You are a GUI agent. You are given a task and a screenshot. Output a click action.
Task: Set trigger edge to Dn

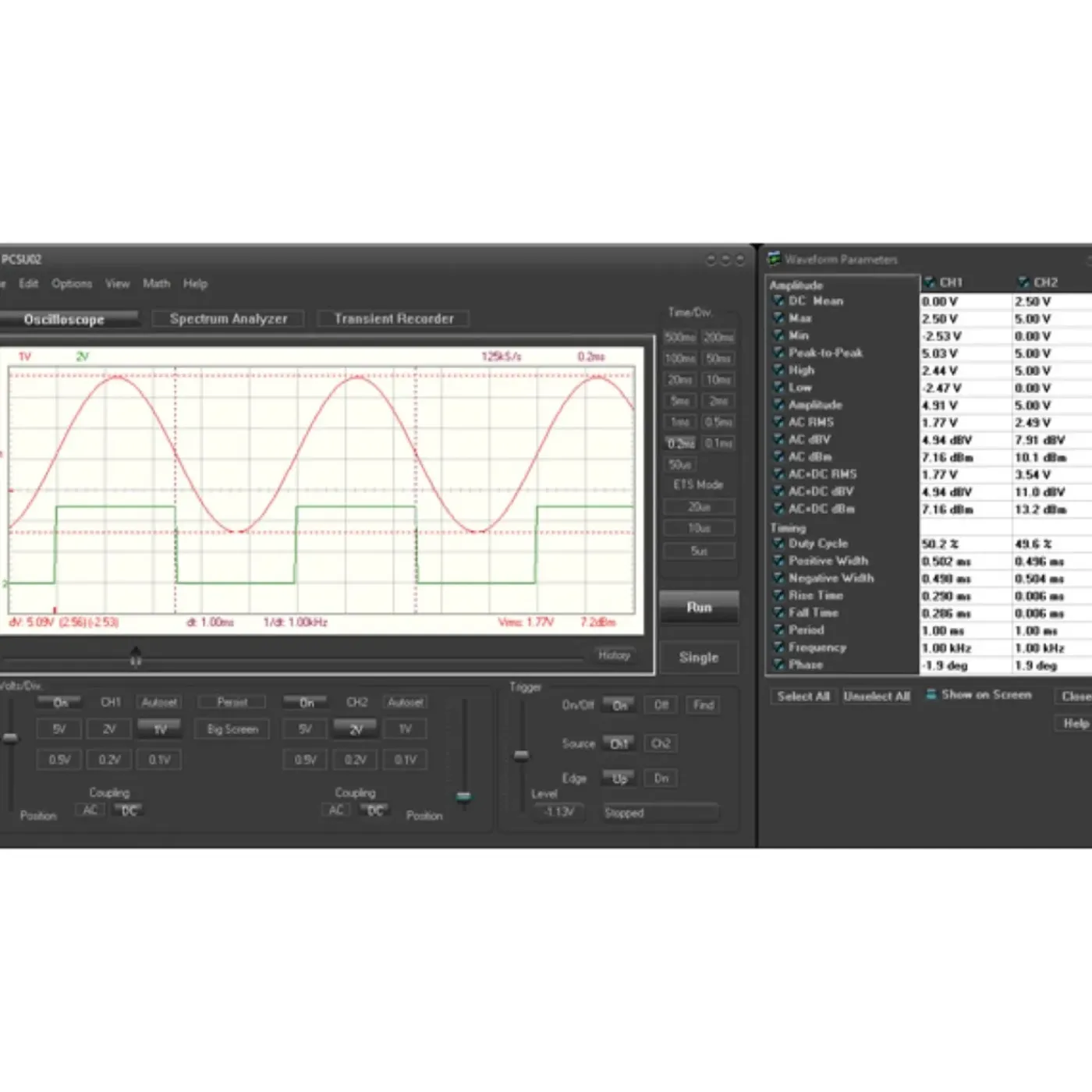click(x=661, y=778)
